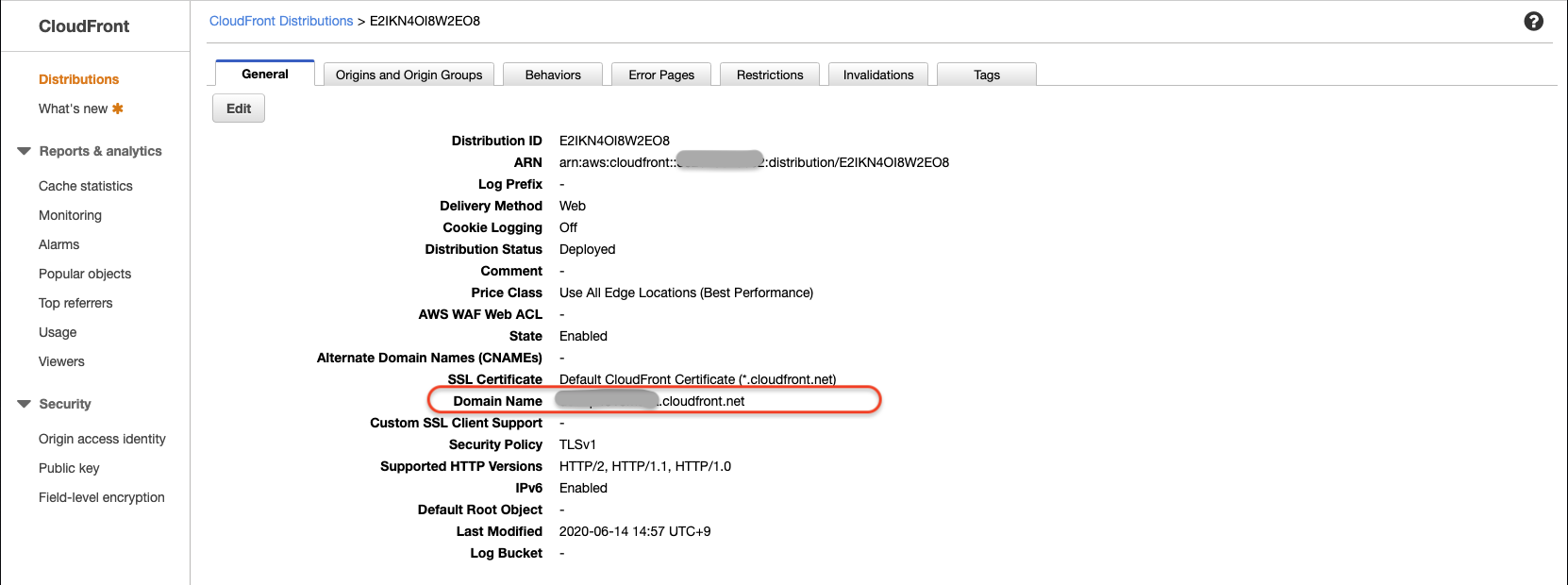
Task: Open Field-level encryption settings
Action: click(102, 497)
